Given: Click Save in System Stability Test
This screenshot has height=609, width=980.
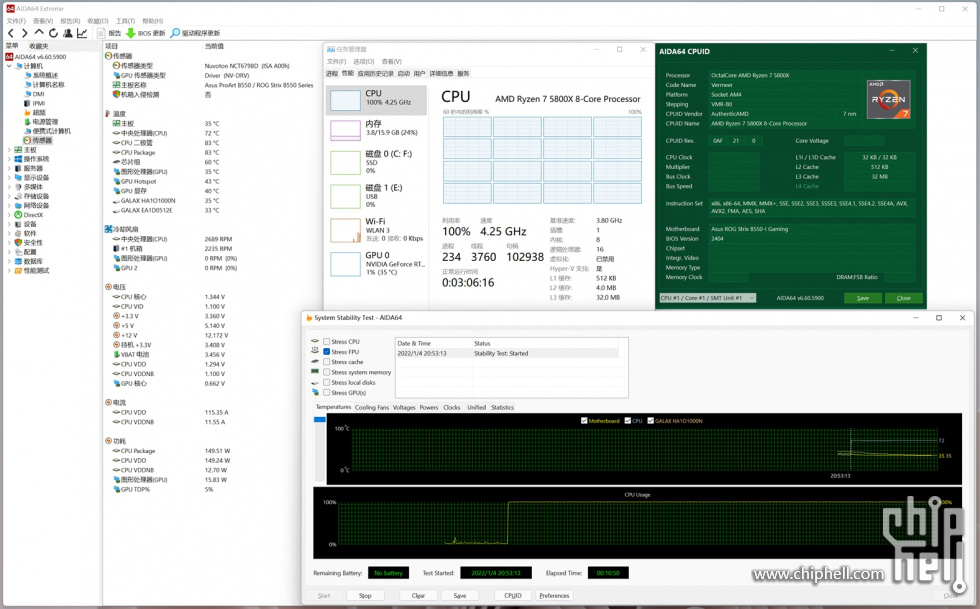Looking at the screenshot, I should click(460, 596).
